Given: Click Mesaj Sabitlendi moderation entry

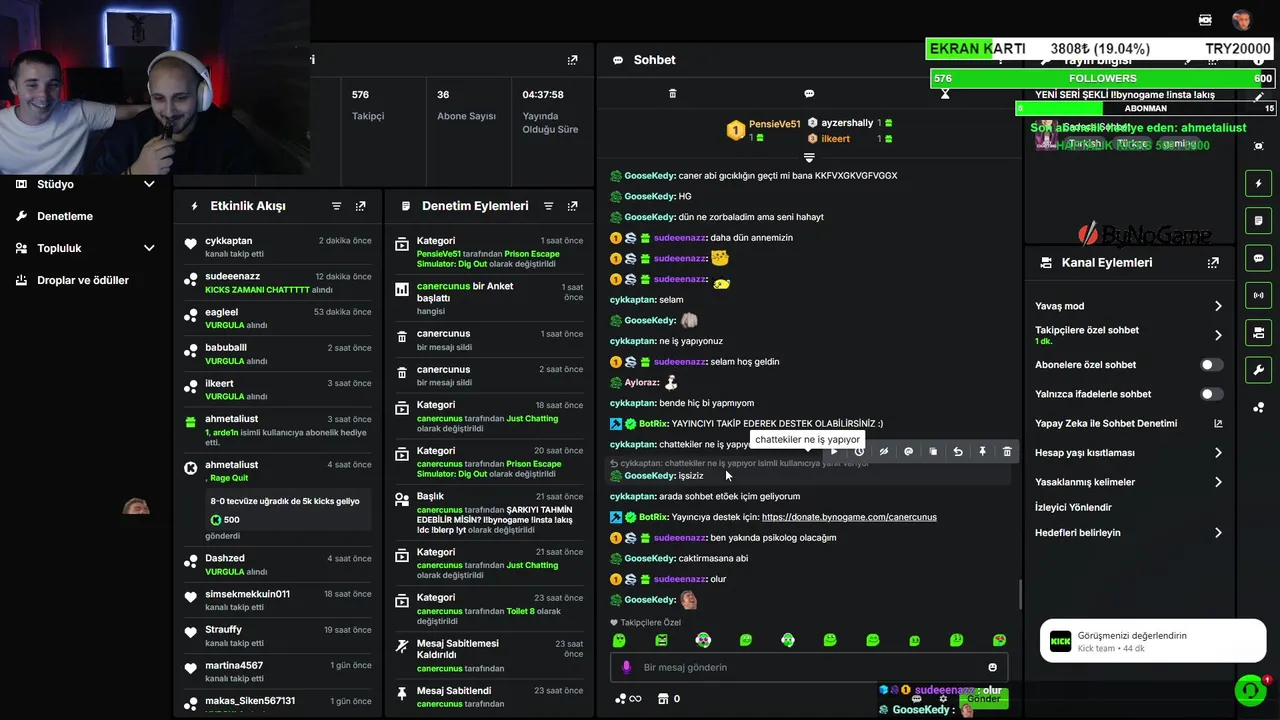Looking at the screenshot, I should click(x=490, y=697).
